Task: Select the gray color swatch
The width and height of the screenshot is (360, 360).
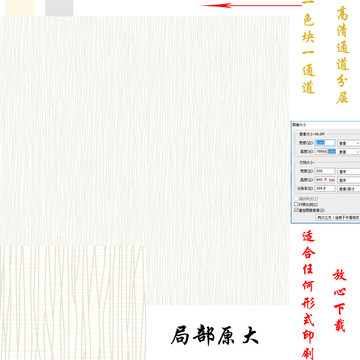Action: pyautogui.click(x=59, y=7)
